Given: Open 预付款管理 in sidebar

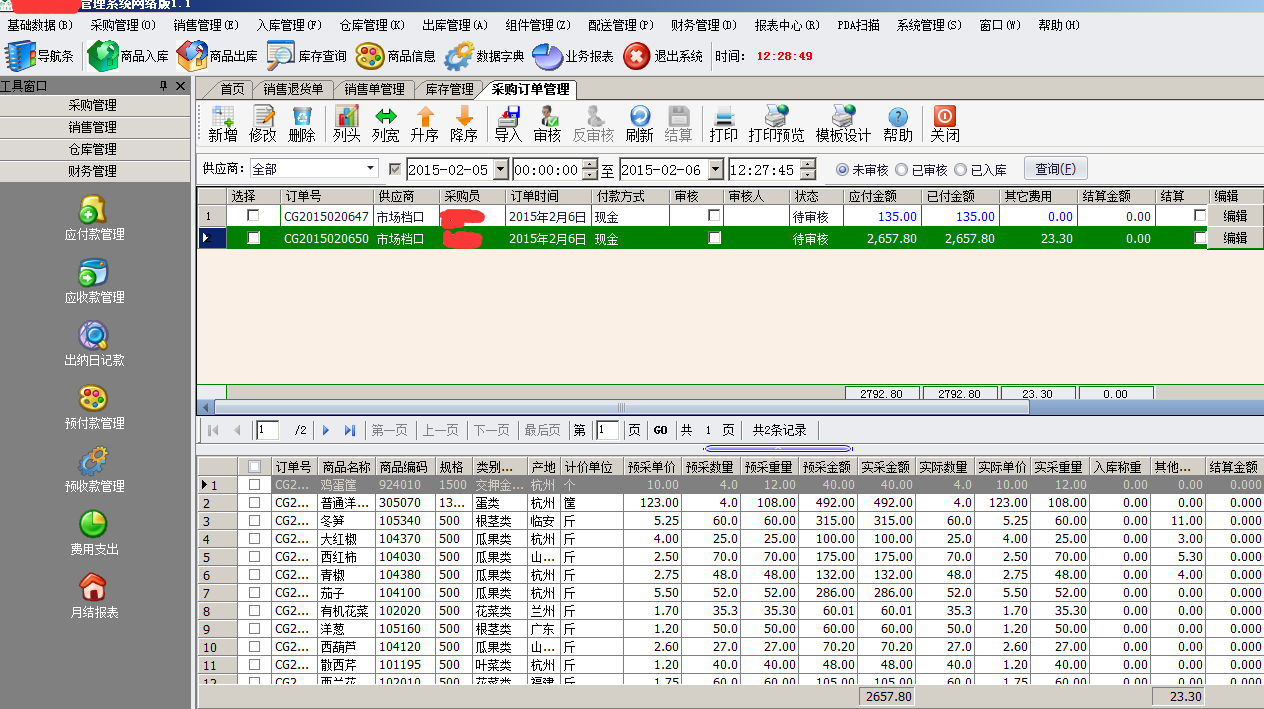Looking at the screenshot, I should click(x=94, y=408).
